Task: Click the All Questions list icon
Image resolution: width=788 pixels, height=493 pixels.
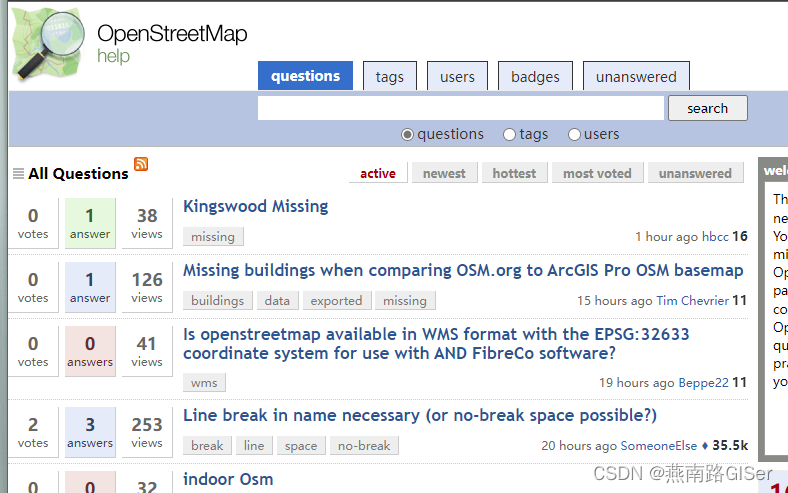Action: 19,174
